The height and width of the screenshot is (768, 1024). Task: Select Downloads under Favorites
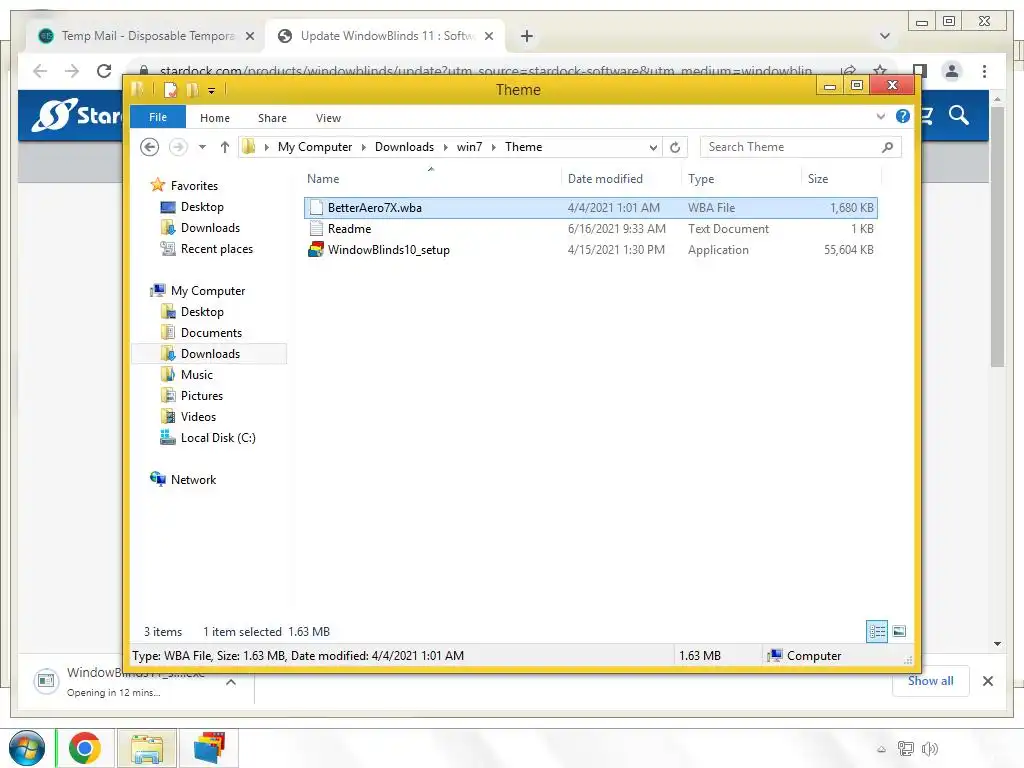pyautogui.click(x=210, y=228)
